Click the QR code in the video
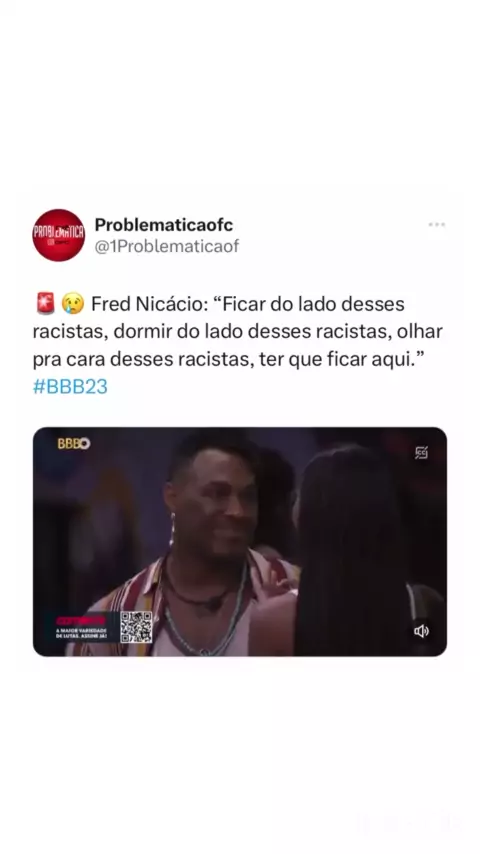480x854 pixels. coord(136,627)
